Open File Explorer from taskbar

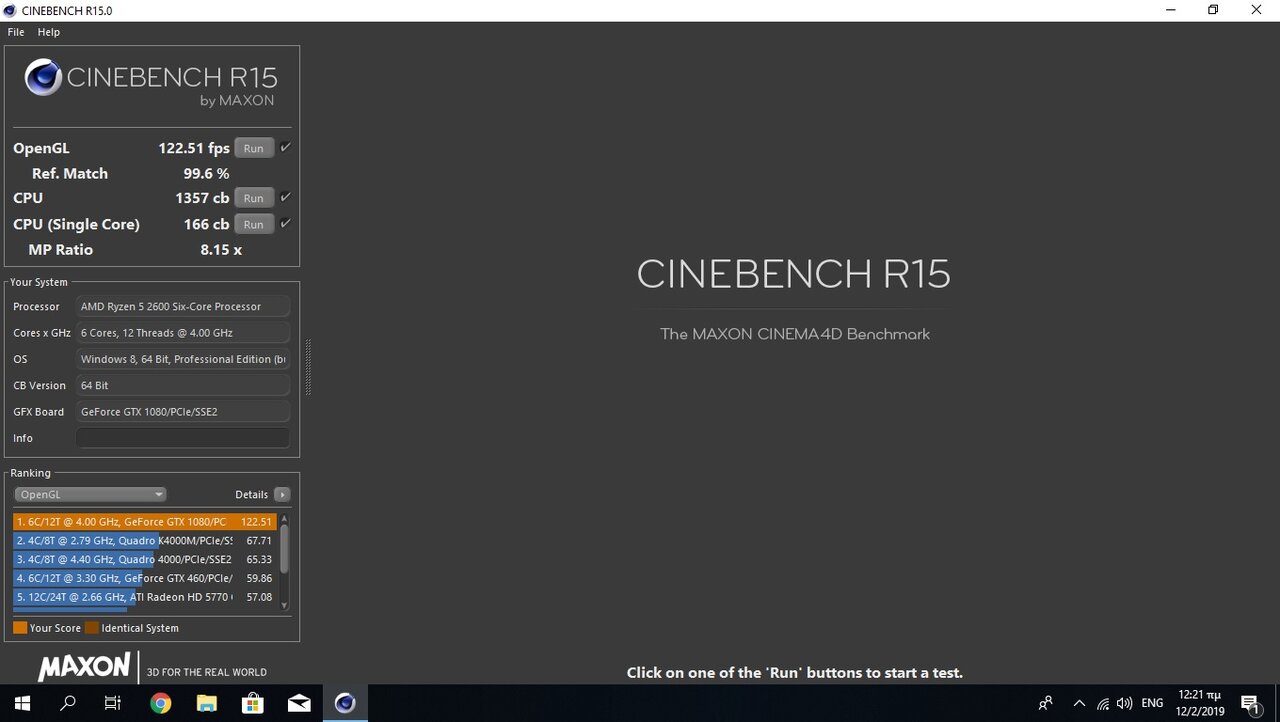[206, 703]
